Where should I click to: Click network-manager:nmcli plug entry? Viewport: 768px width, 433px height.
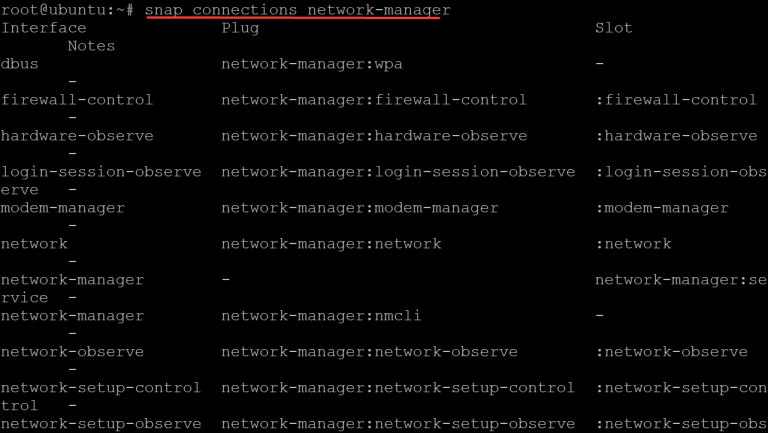(x=321, y=316)
